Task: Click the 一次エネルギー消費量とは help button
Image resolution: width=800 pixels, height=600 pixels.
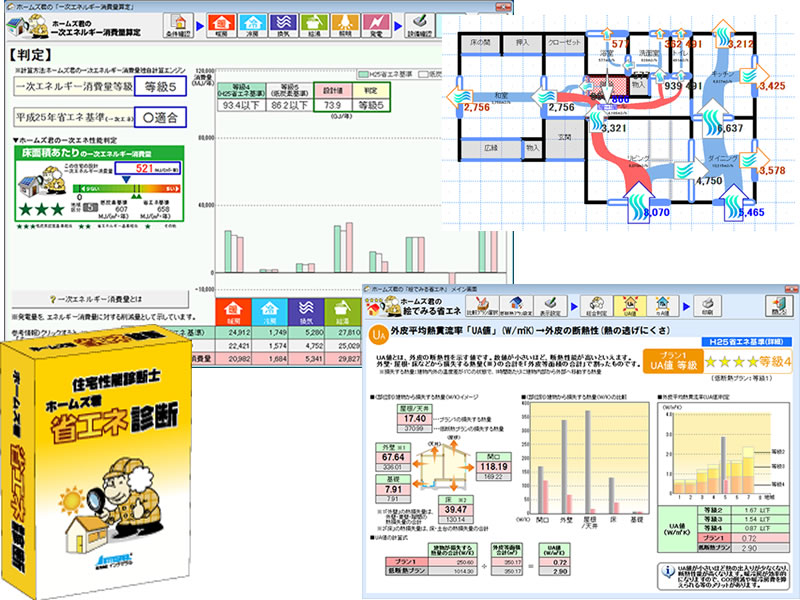Action: (103, 298)
